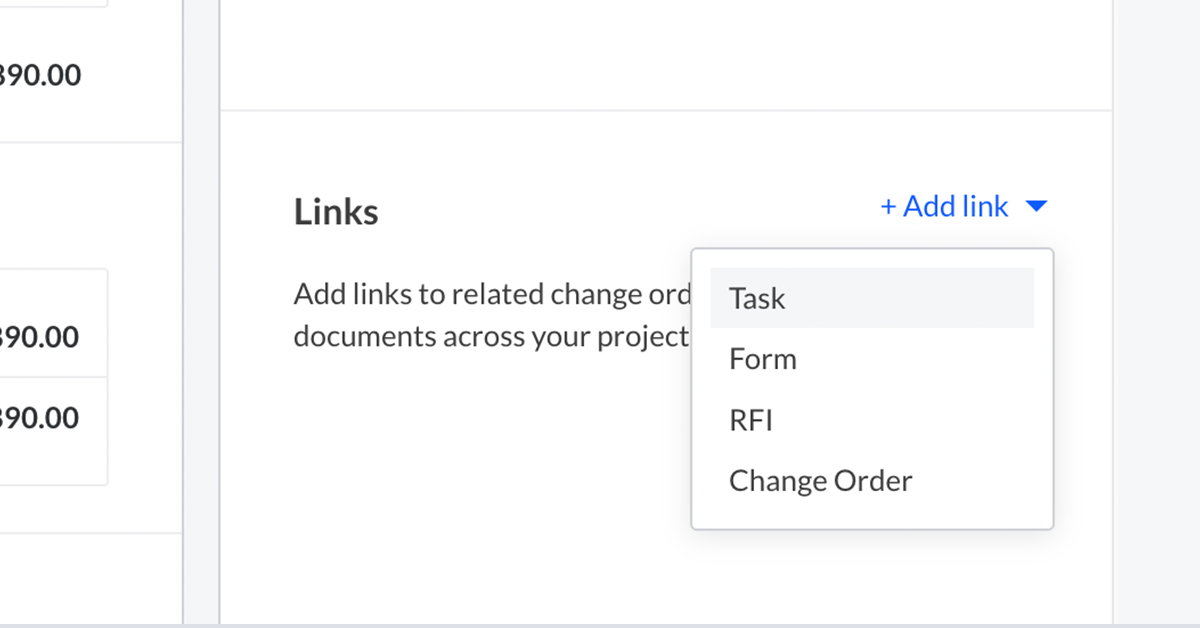Click the 390.00 amount in last table row
Screen dimensions: 1200x628
[x=40, y=417]
